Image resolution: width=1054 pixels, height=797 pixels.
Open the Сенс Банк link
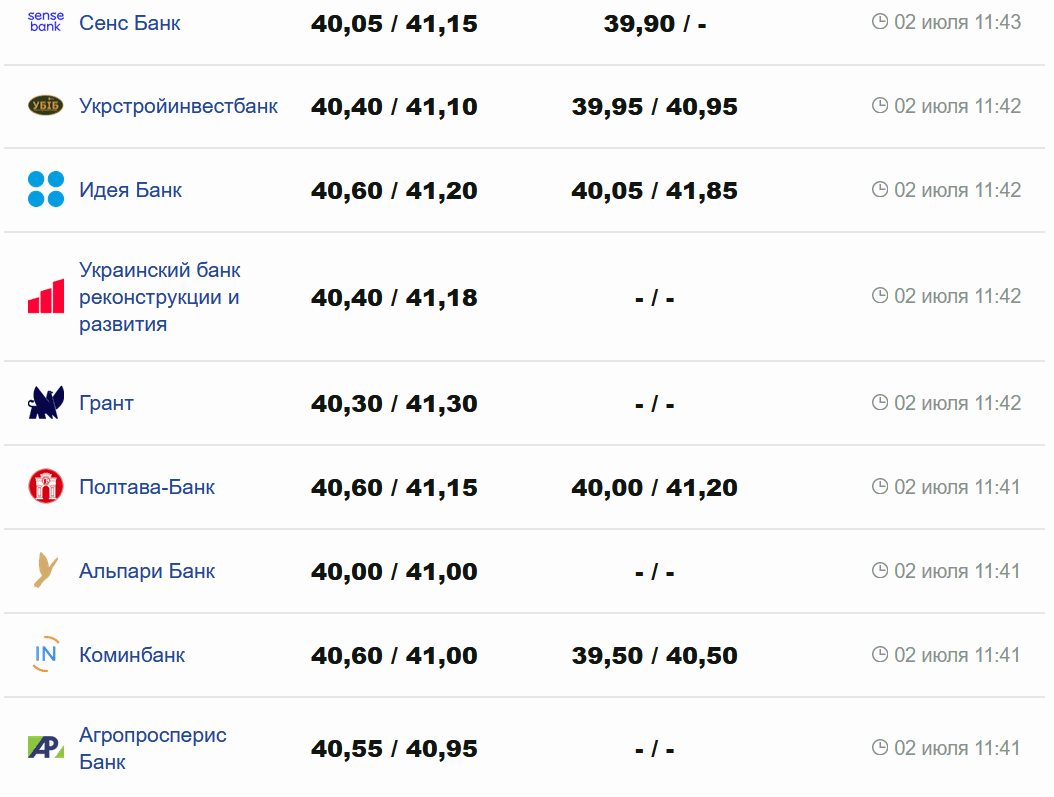[x=130, y=22]
